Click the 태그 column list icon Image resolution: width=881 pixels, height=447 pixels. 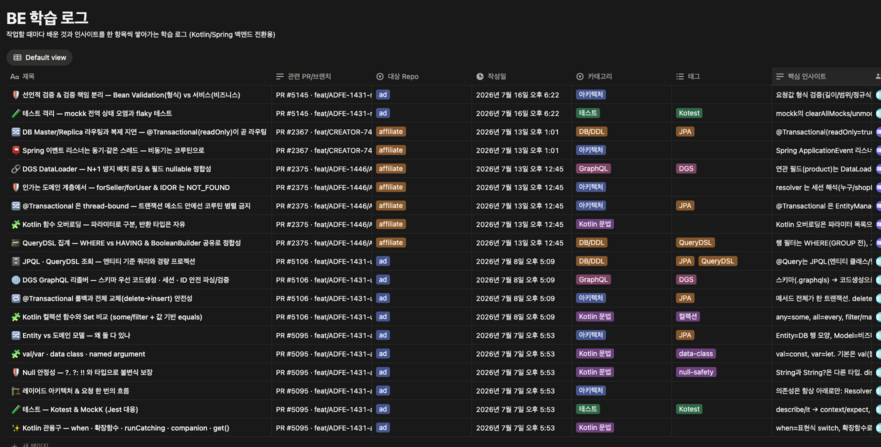[679, 76]
